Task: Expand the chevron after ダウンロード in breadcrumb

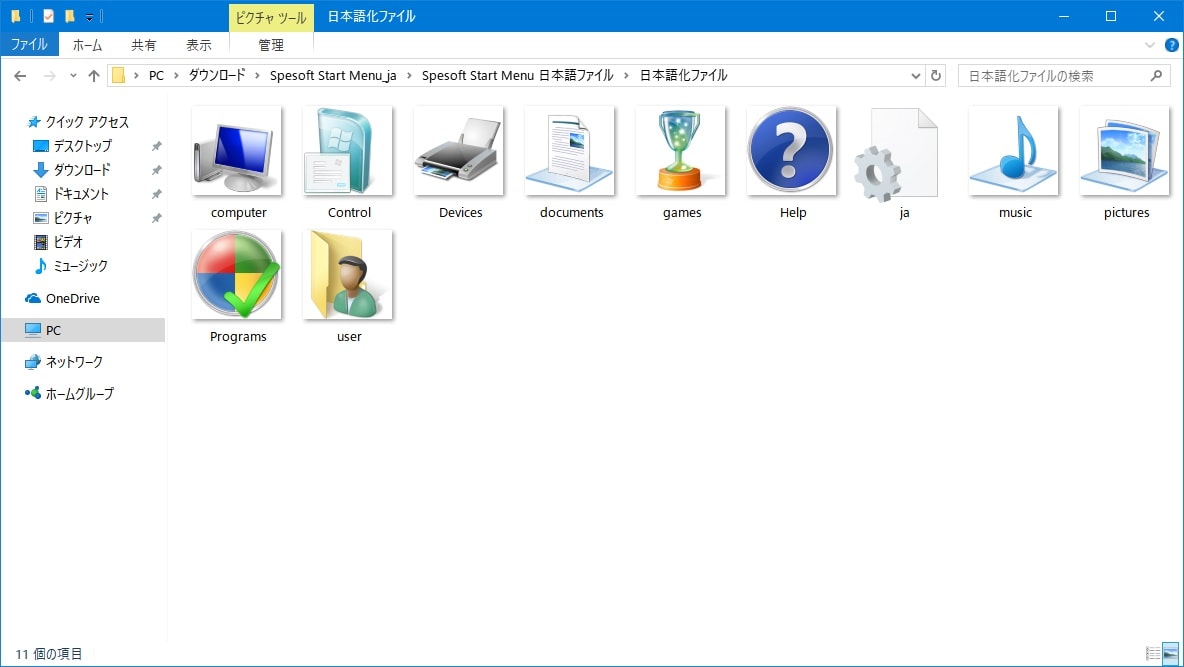Action: [x=257, y=76]
